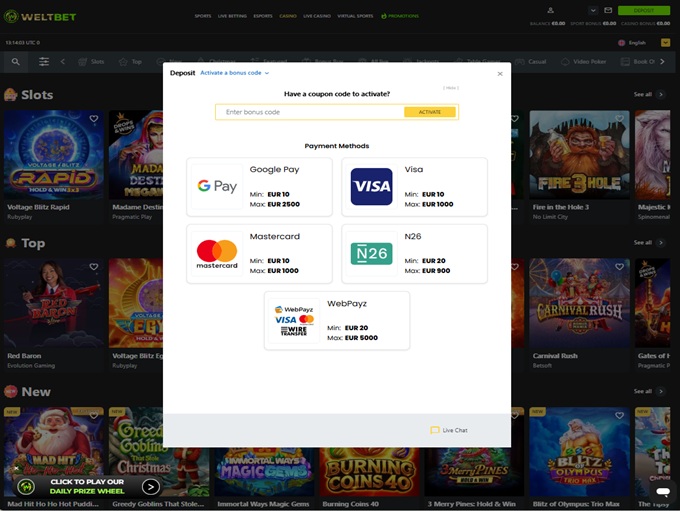Expand the Activate a bonus code dropdown
680x511 pixels.
(x=234, y=73)
